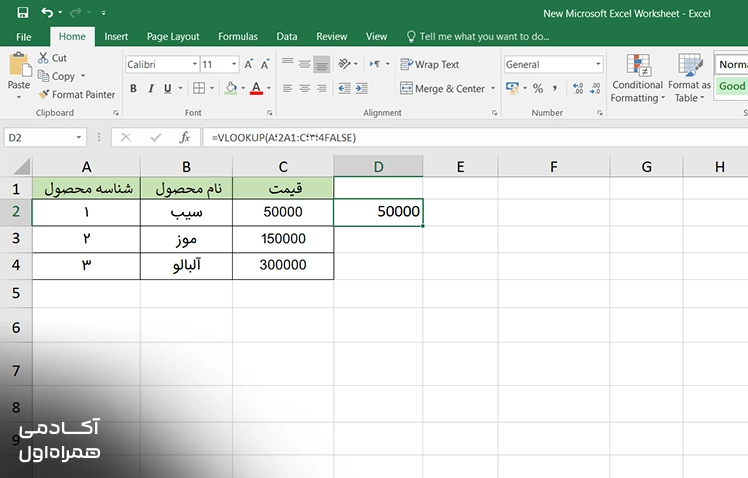The image size is (748, 478).
Task: Decrease decimal places
Action: [x=595, y=88]
